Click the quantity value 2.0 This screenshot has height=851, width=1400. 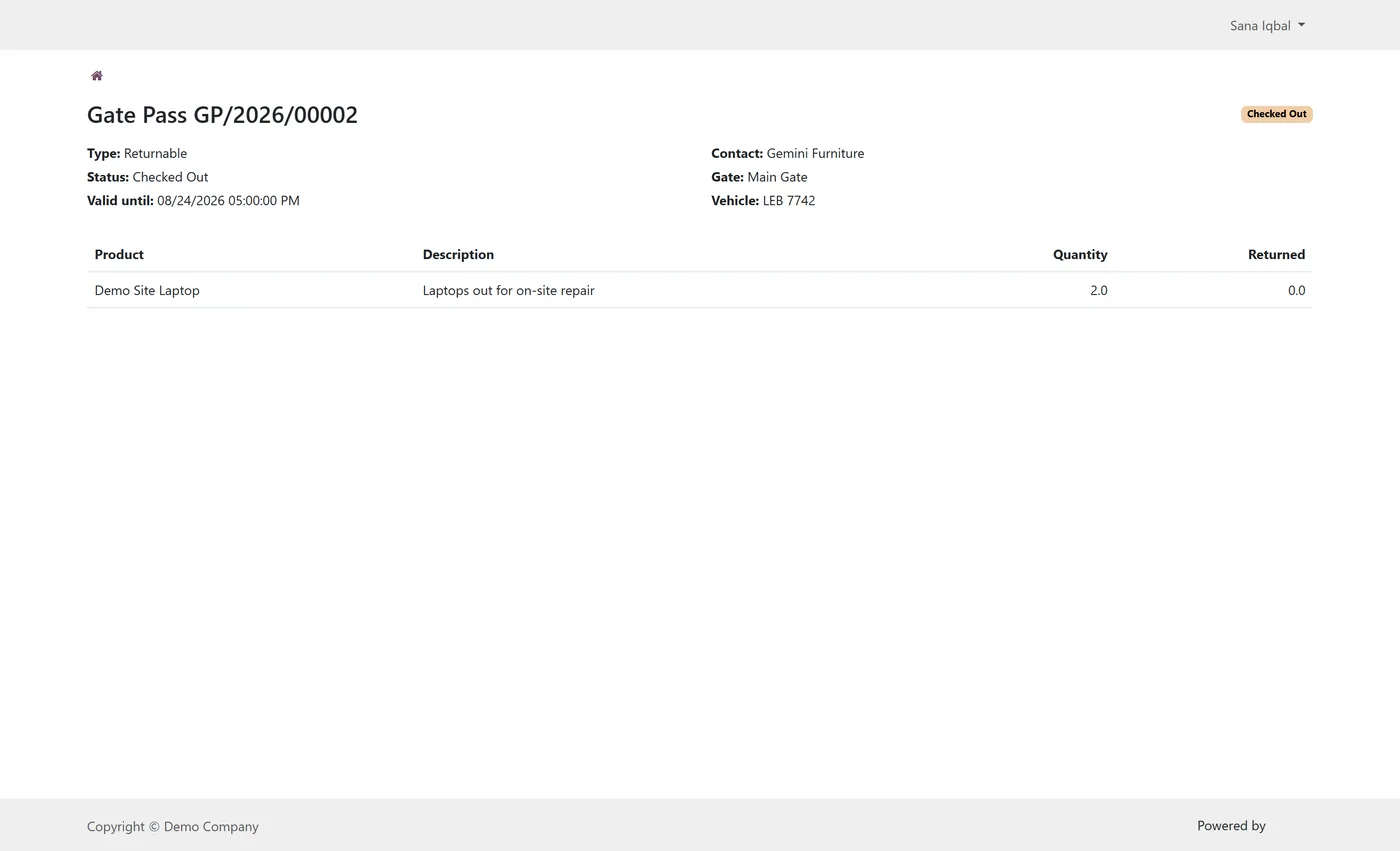(1098, 290)
